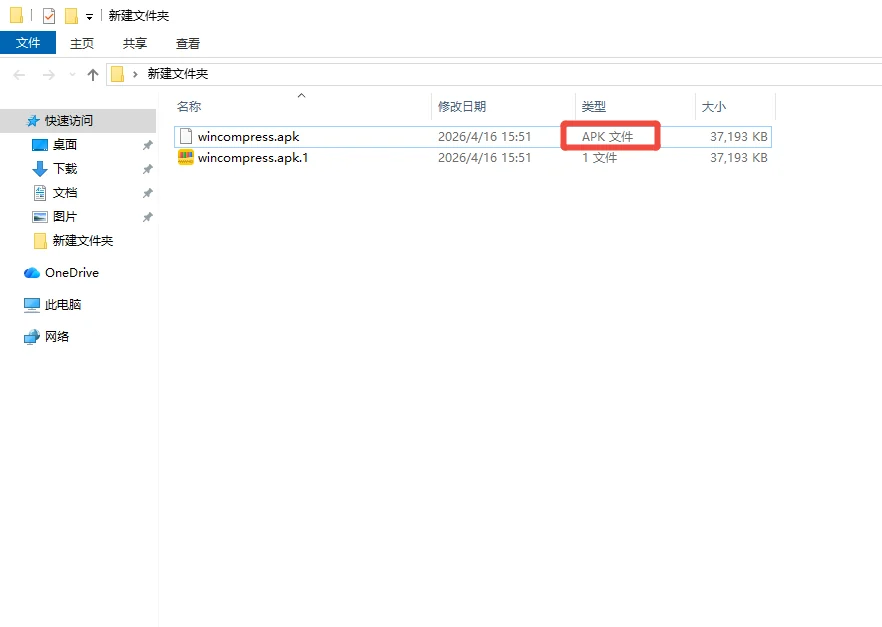Click the 1 文件 type cell
Viewport: 882px width, 627px height.
click(x=600, y=158)
